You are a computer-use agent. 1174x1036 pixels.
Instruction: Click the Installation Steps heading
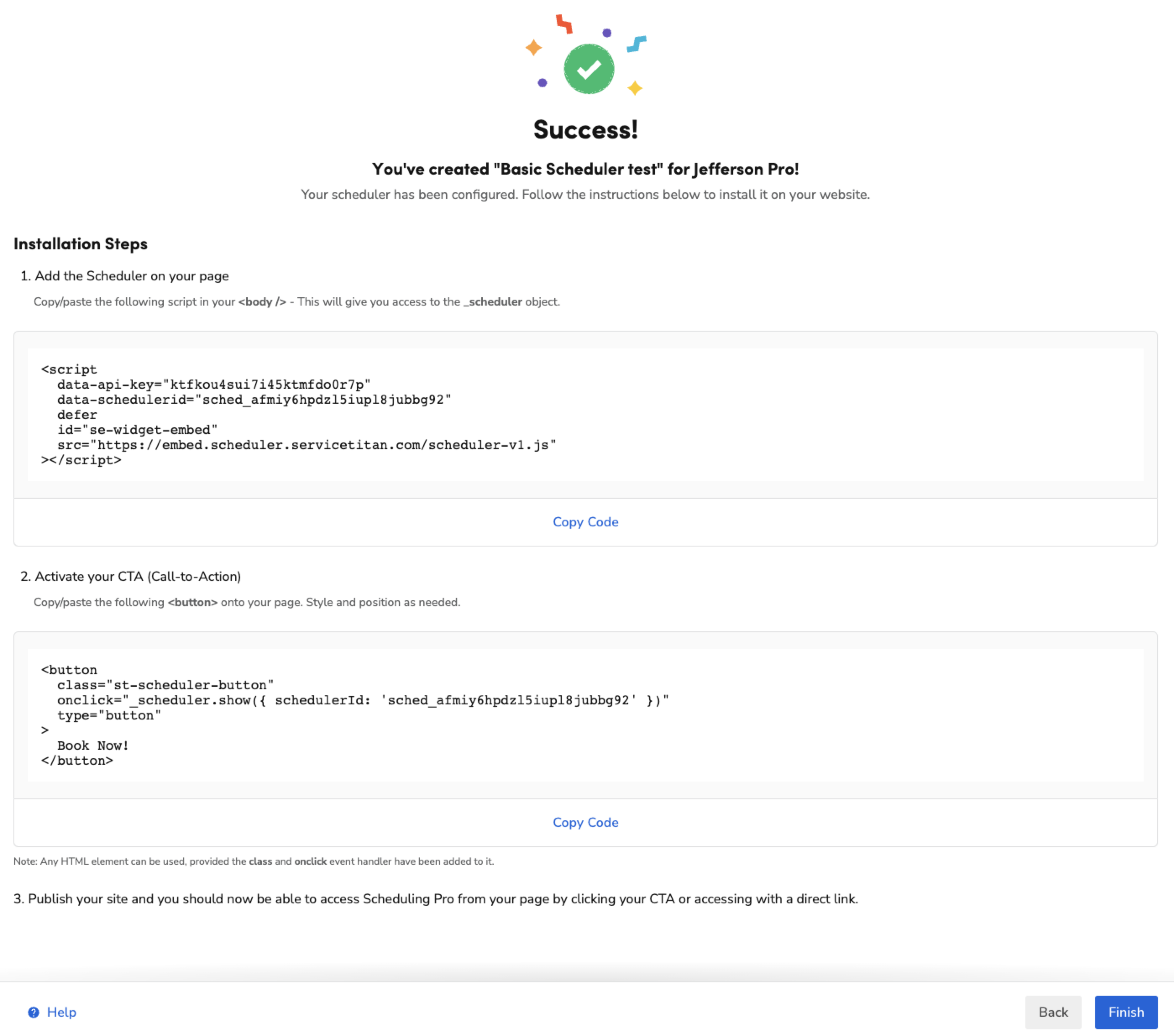(x=81, y=243)
